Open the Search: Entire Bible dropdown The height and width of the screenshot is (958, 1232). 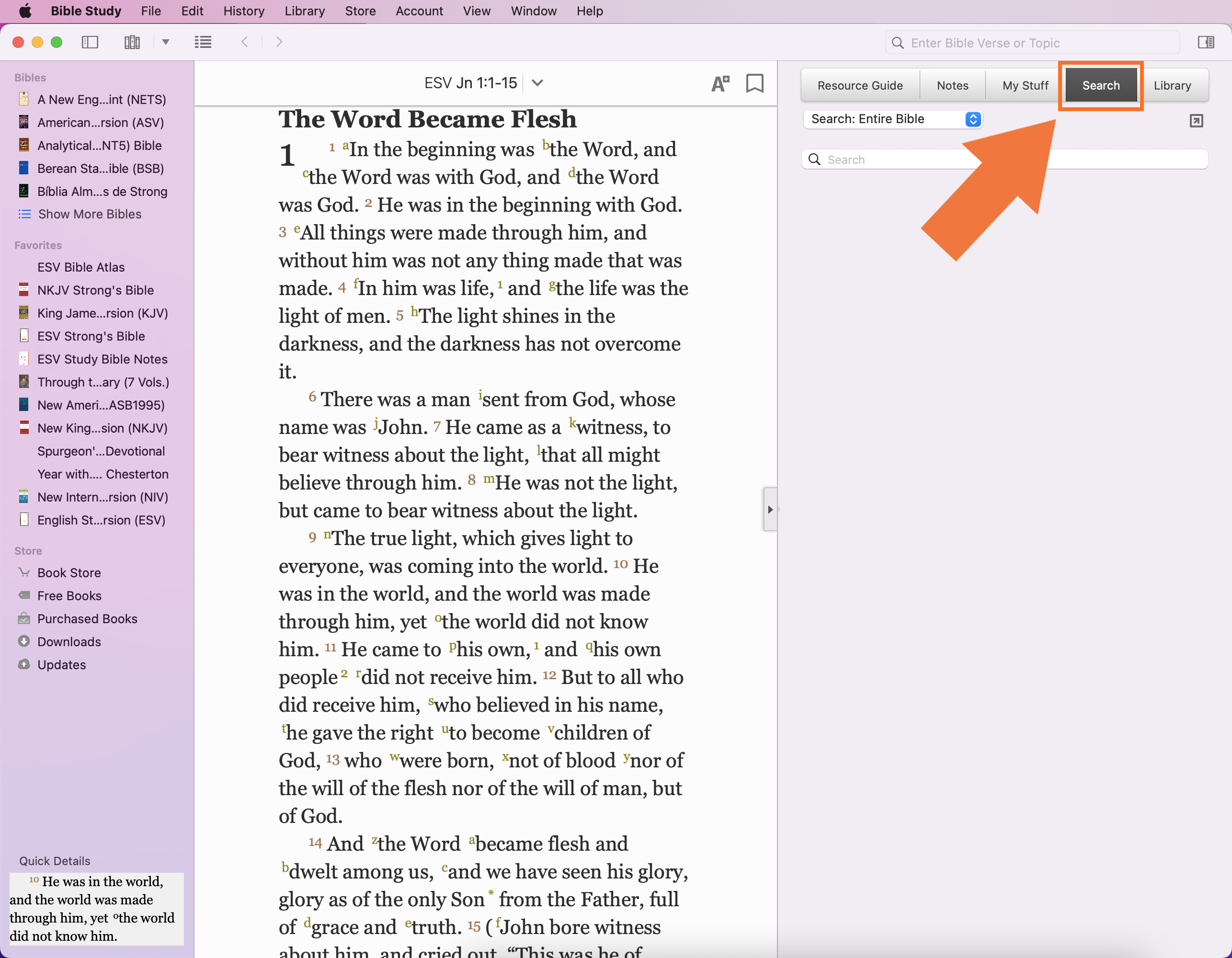[x=892, y=119]
